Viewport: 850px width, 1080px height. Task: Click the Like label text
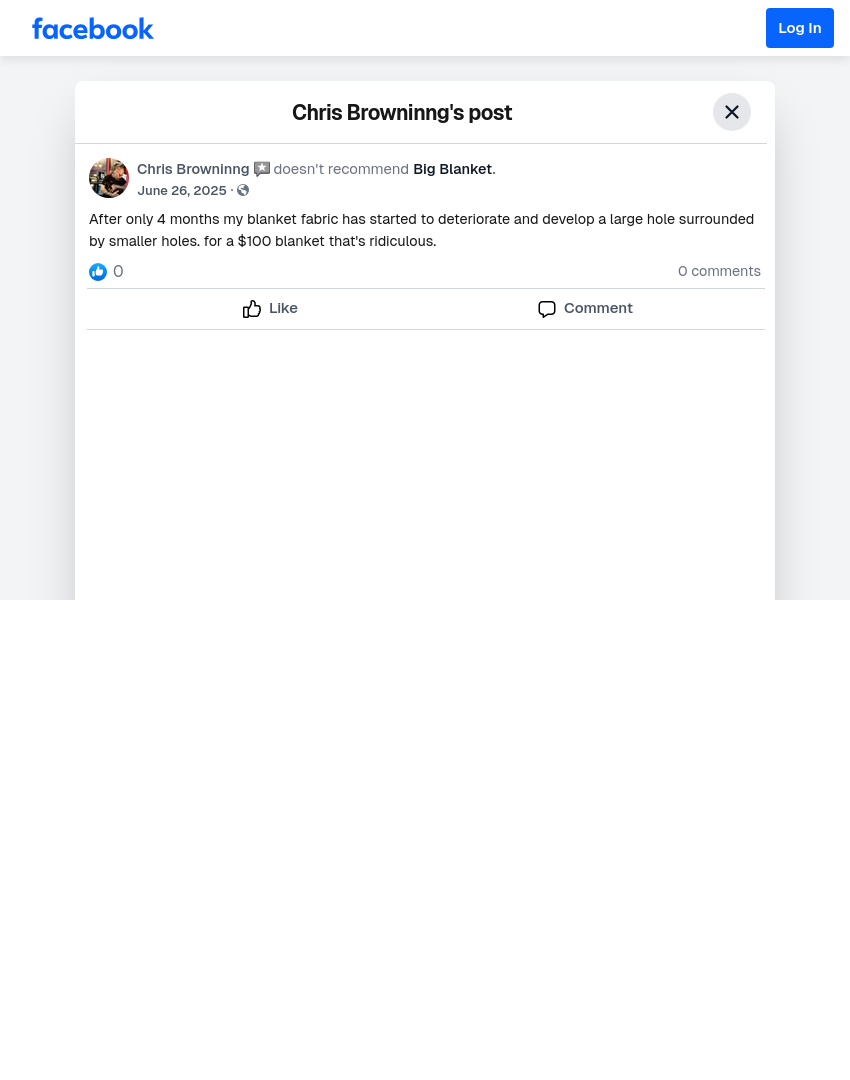283,309
